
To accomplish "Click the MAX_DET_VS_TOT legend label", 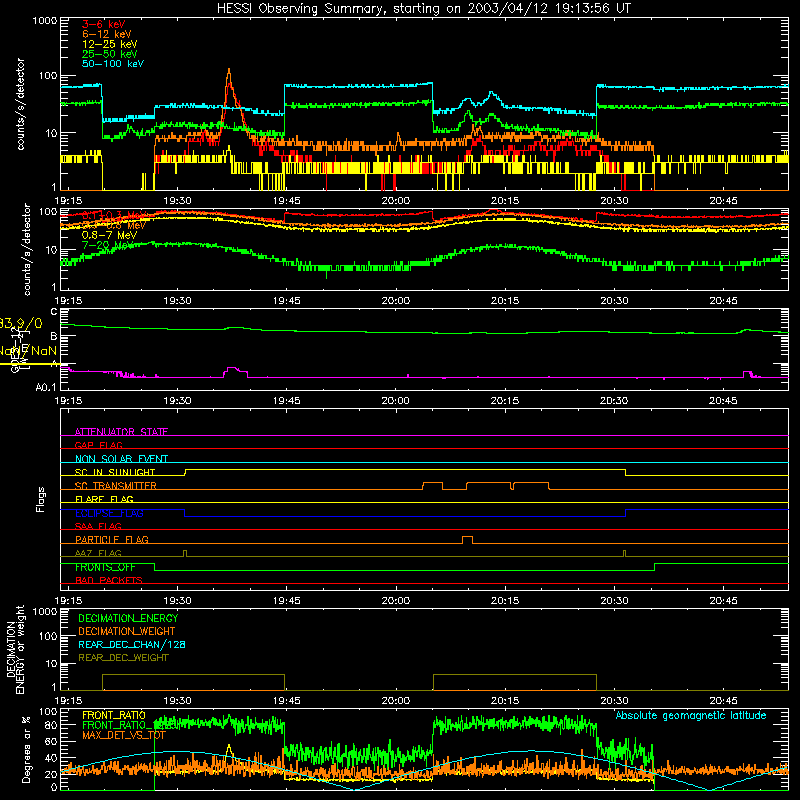I will point(124,735).
